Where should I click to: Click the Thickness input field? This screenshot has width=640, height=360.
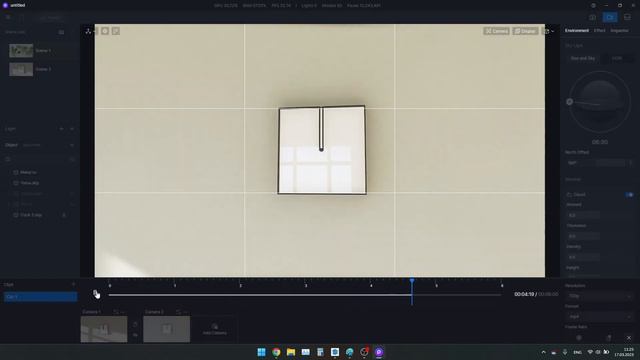pos(583,236)
